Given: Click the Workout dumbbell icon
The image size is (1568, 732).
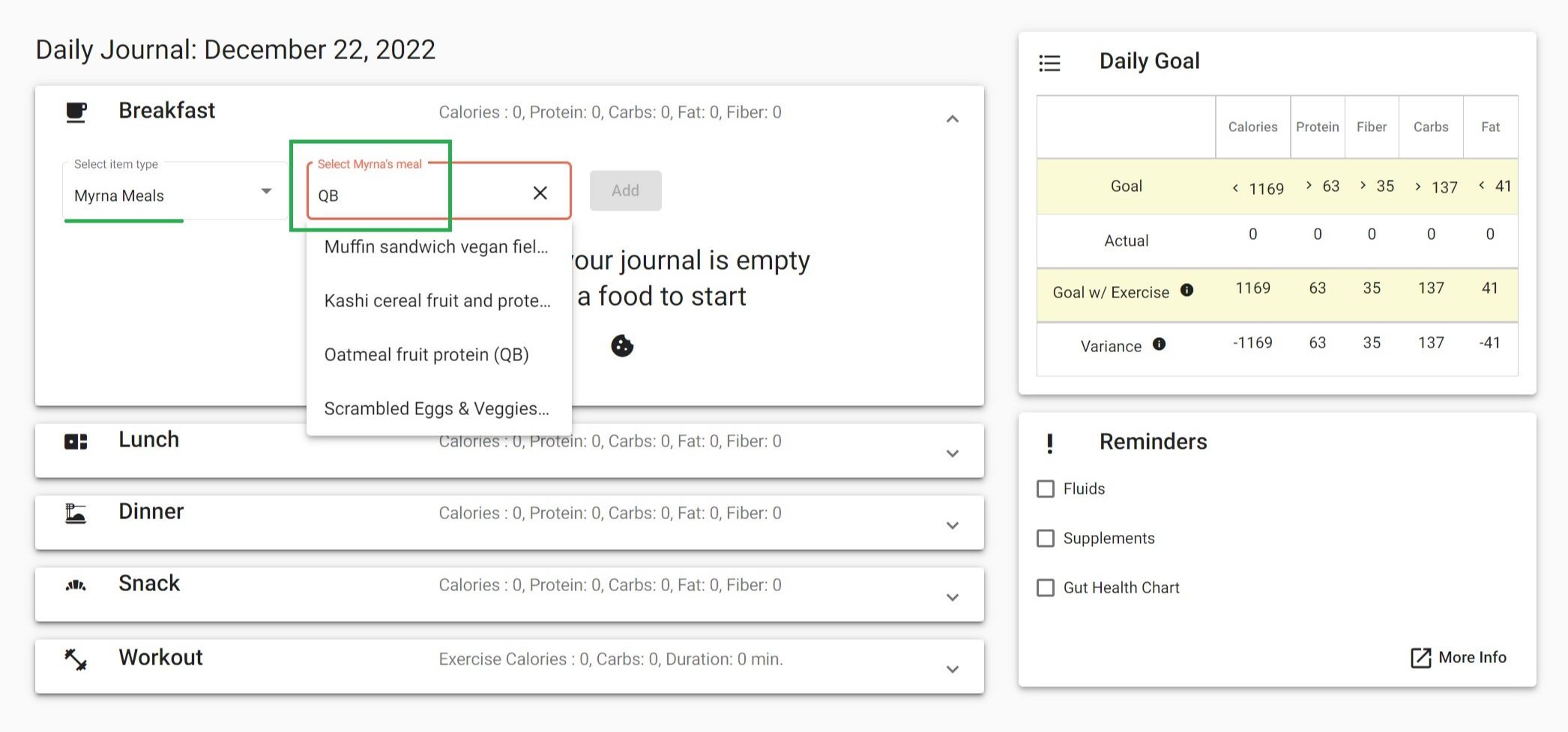Looking at the screenshot, I should [76, 659].
